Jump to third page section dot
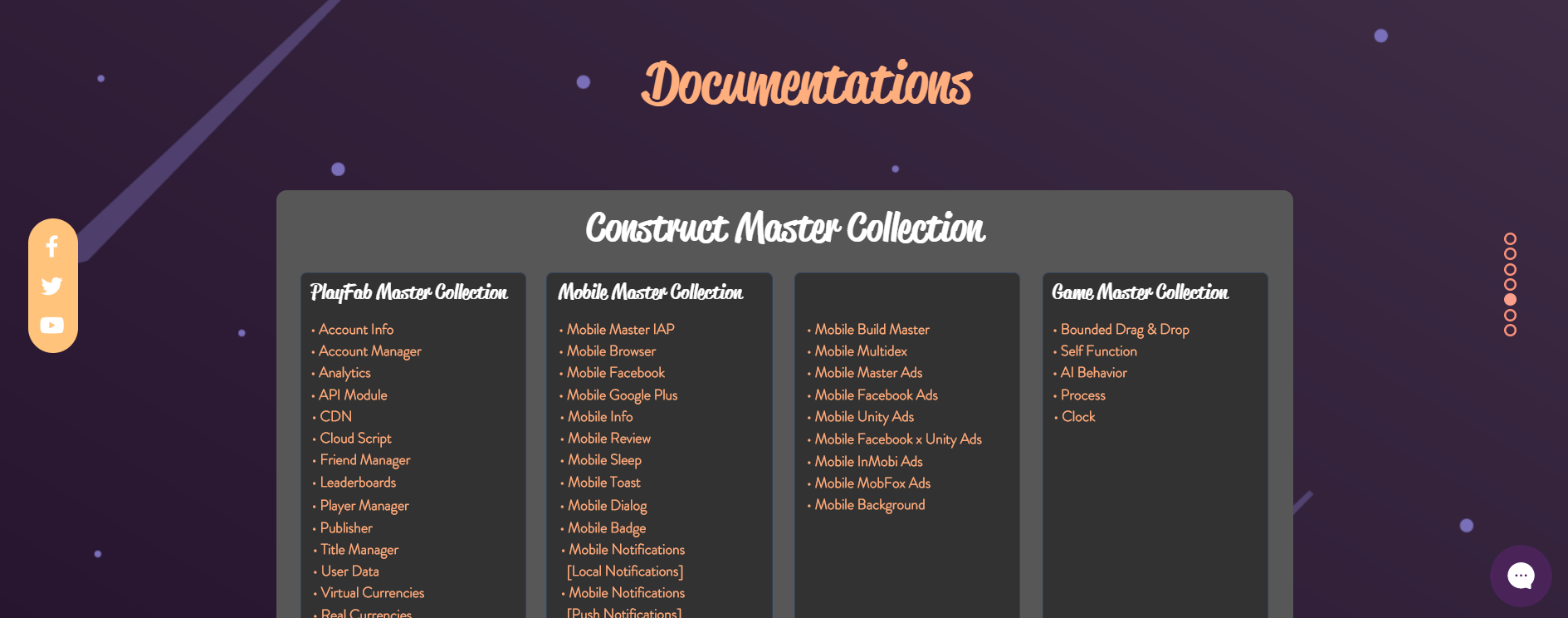Image resolution: width=1568 pixels, height=618 pixels. pyautogui.click(x=1510, y=269)
